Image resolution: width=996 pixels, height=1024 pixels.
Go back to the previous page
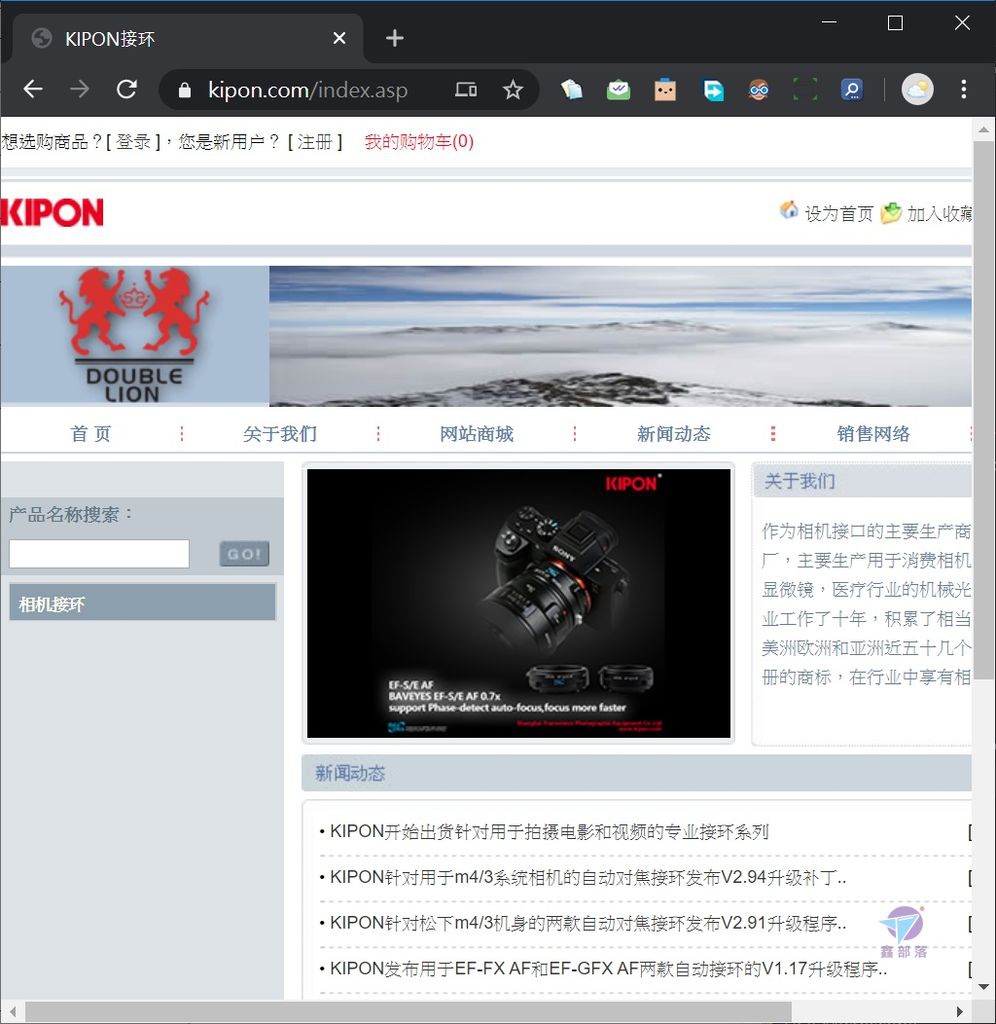tap(33, 89)
